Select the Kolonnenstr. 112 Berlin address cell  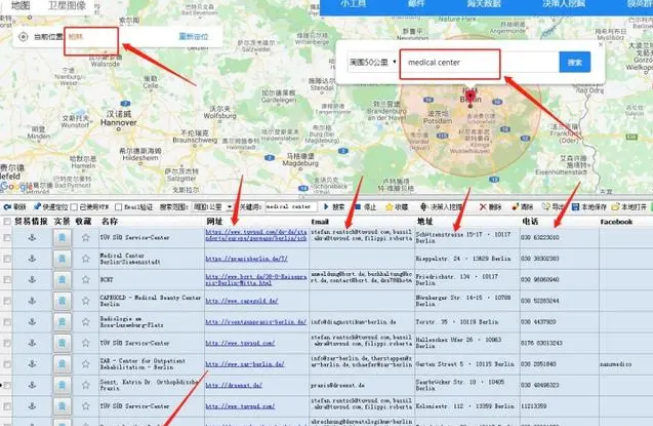pos(467,406)
